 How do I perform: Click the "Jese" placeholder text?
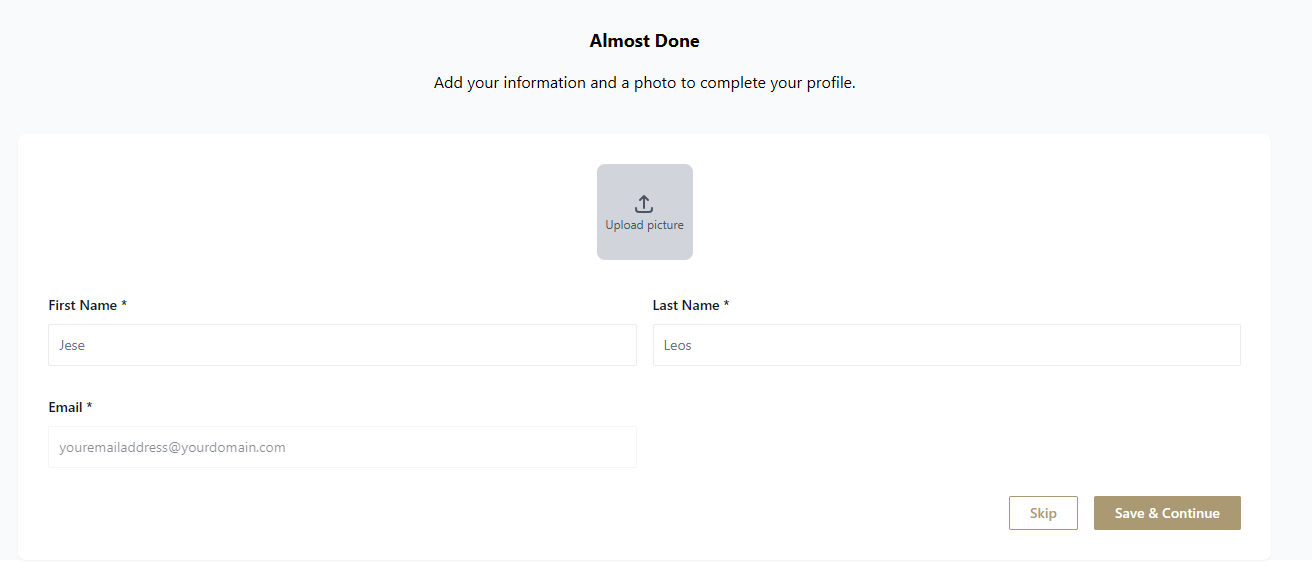coord(72,345)
